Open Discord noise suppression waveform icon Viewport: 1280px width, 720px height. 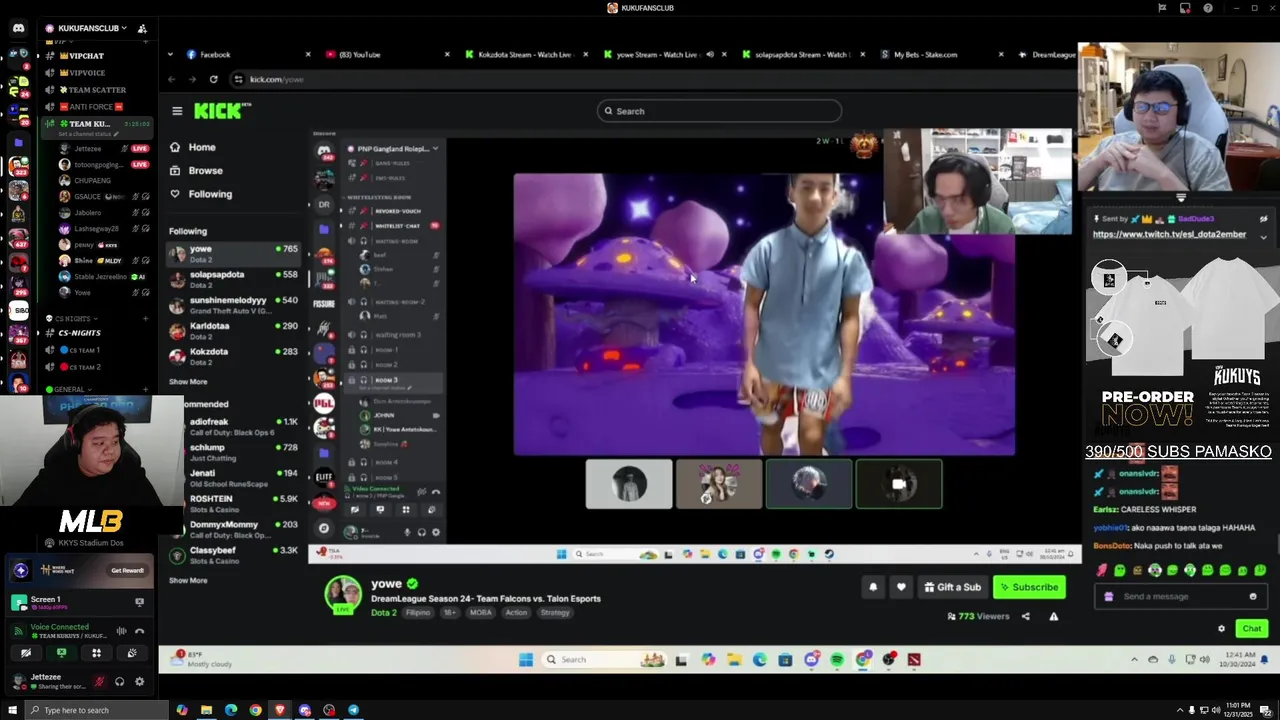(x=121, y=630)
